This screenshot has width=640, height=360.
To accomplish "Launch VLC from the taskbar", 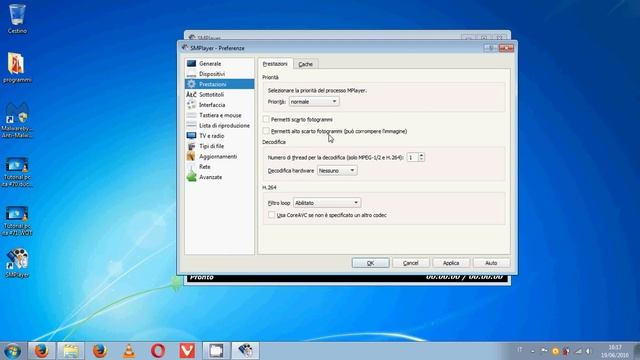I will [x=129, y=351].
